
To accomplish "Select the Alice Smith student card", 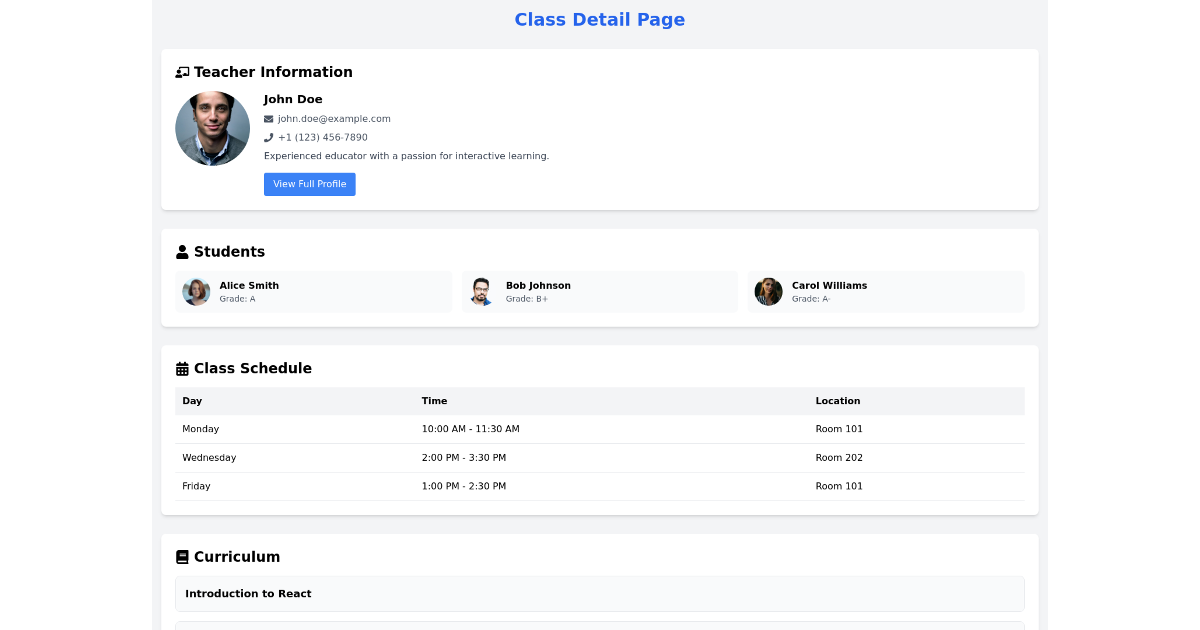I will click(314, 291).
